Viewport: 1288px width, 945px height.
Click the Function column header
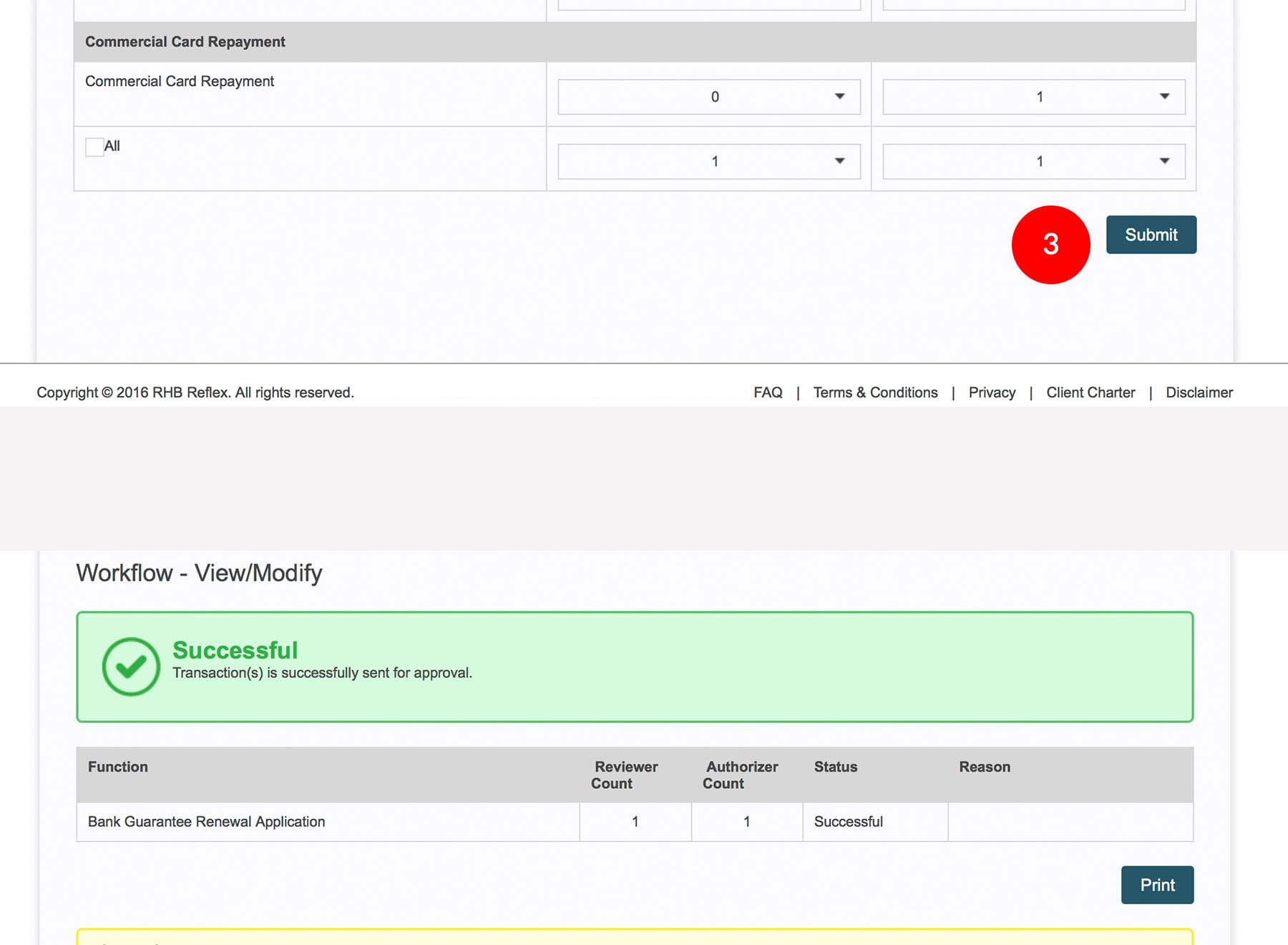coord(118,767)
